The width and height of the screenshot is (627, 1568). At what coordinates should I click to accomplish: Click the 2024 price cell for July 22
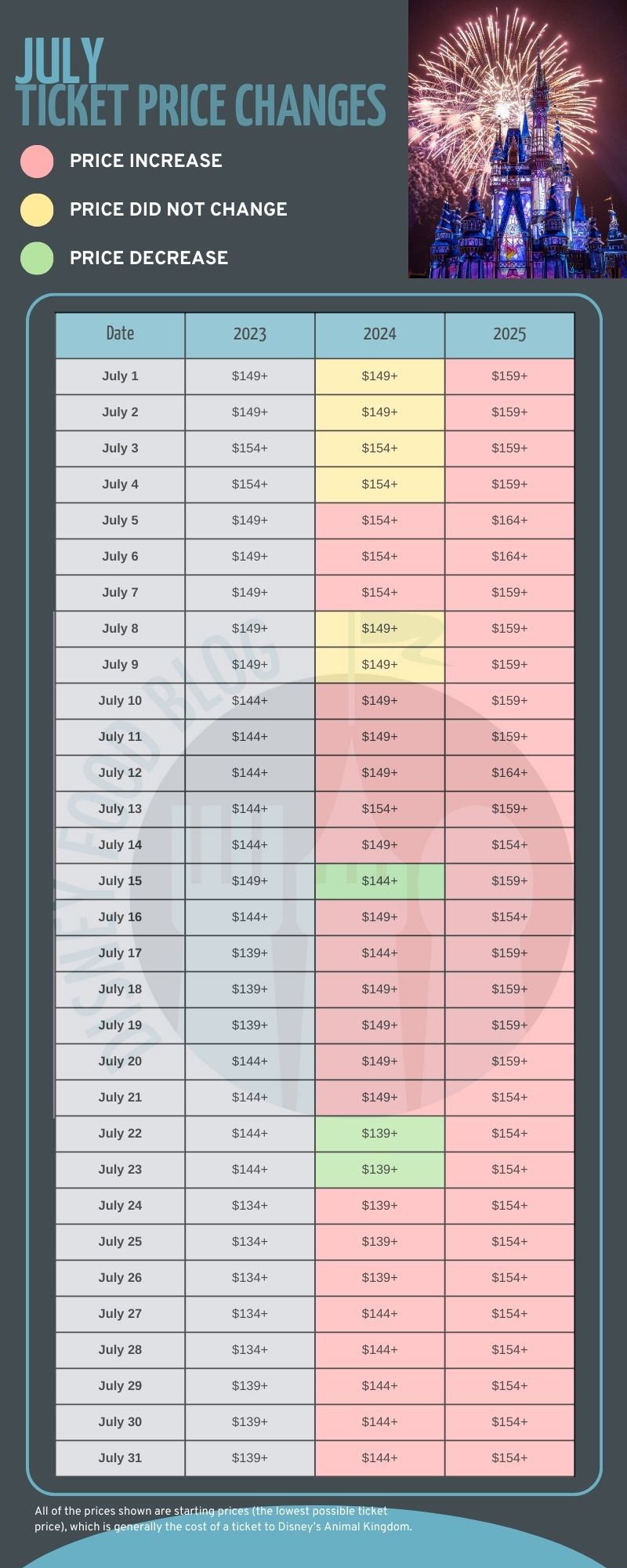click(x=380, y=1134)
